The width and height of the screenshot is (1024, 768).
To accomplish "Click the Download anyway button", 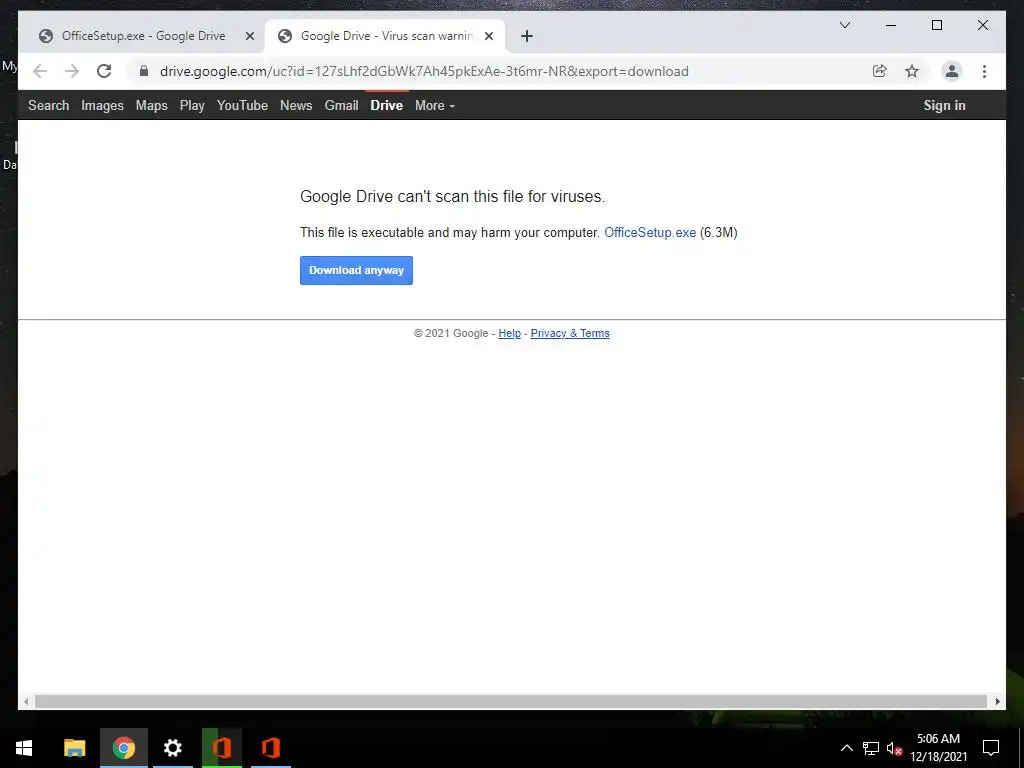I will (x=357, y=270).
